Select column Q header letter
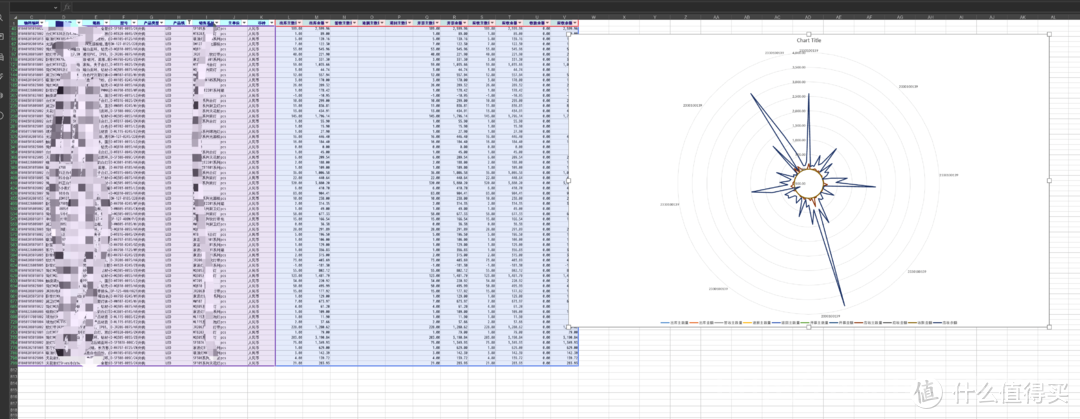This screenshot has width=1080, height=419. coord(427,17)
